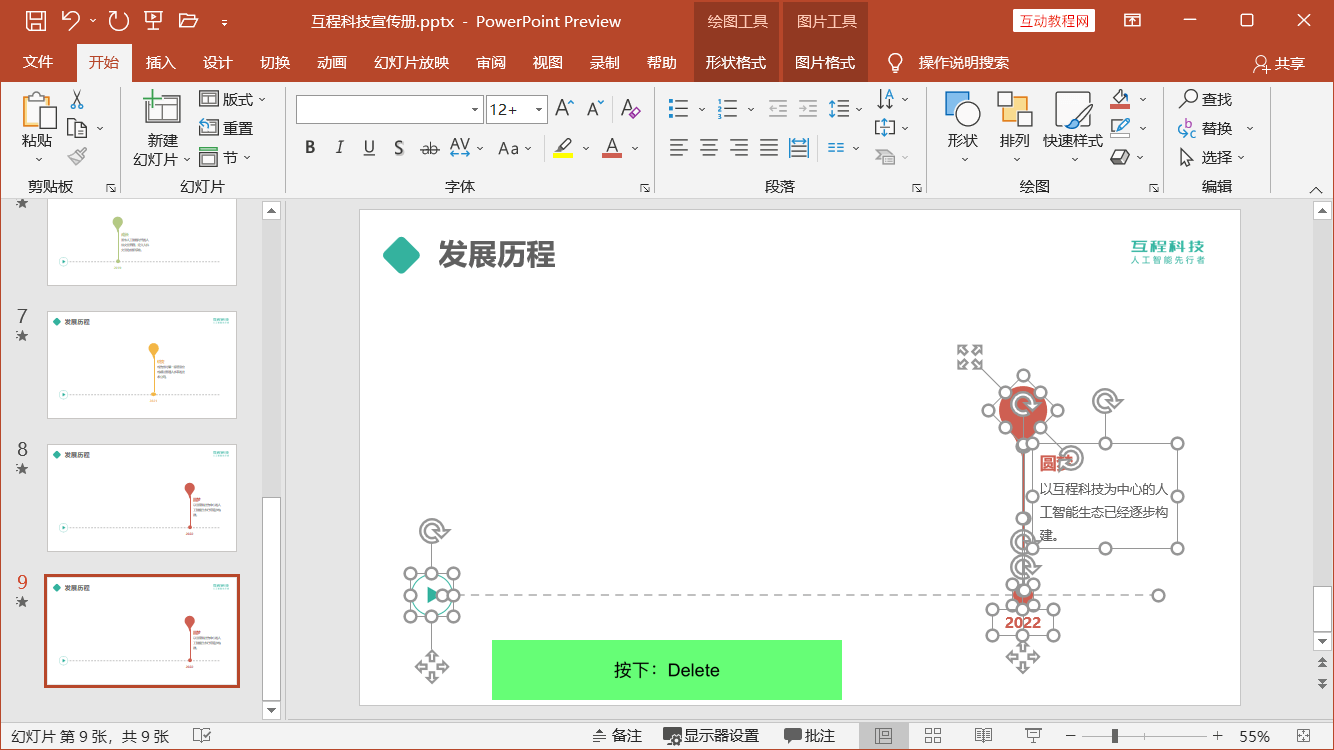Open the File (文件) tab

coord(38,62)
